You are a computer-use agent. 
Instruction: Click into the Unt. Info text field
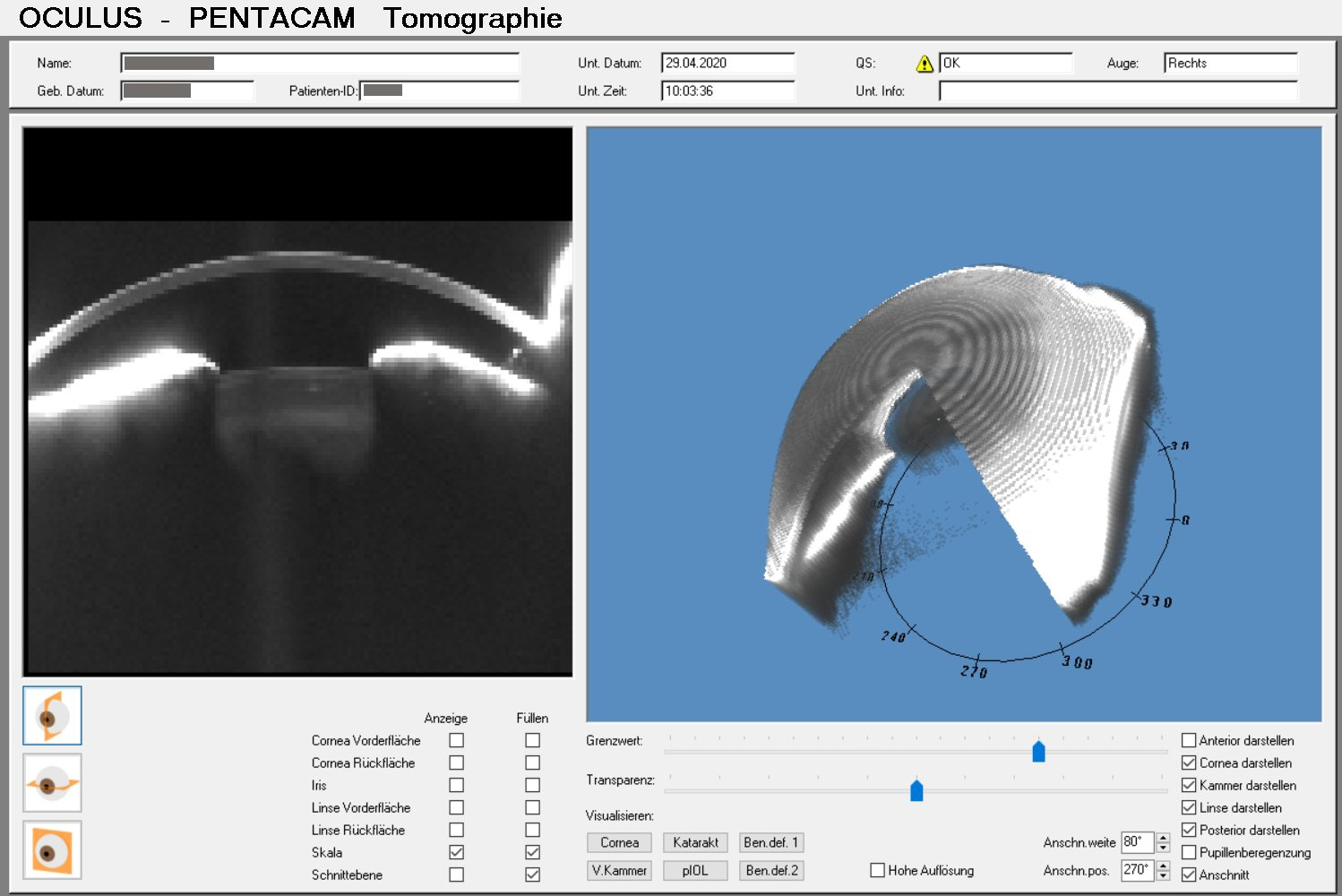[x=1117, y=91]
